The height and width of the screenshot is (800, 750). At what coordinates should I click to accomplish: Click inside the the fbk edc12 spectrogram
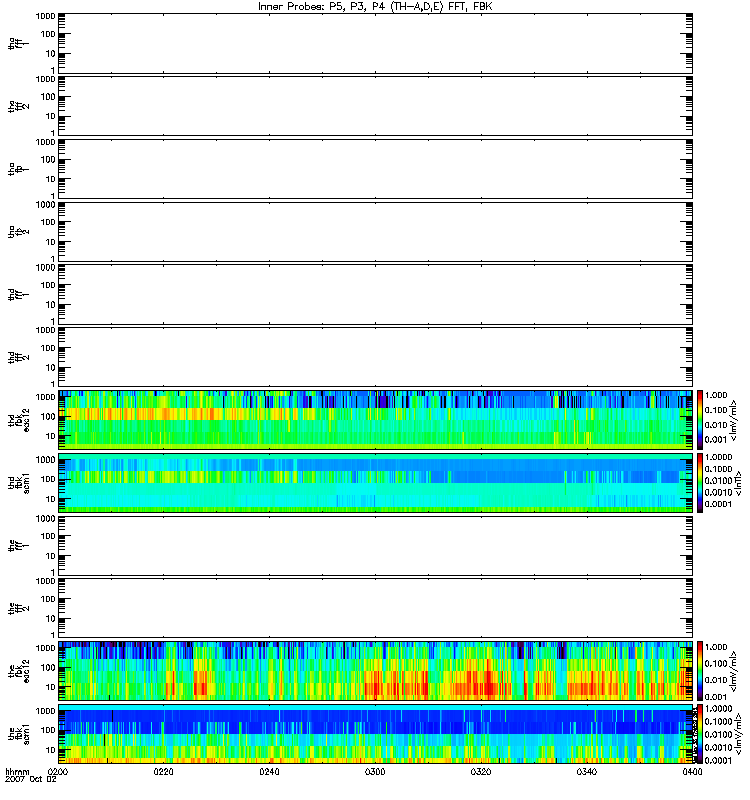point(375,671)
